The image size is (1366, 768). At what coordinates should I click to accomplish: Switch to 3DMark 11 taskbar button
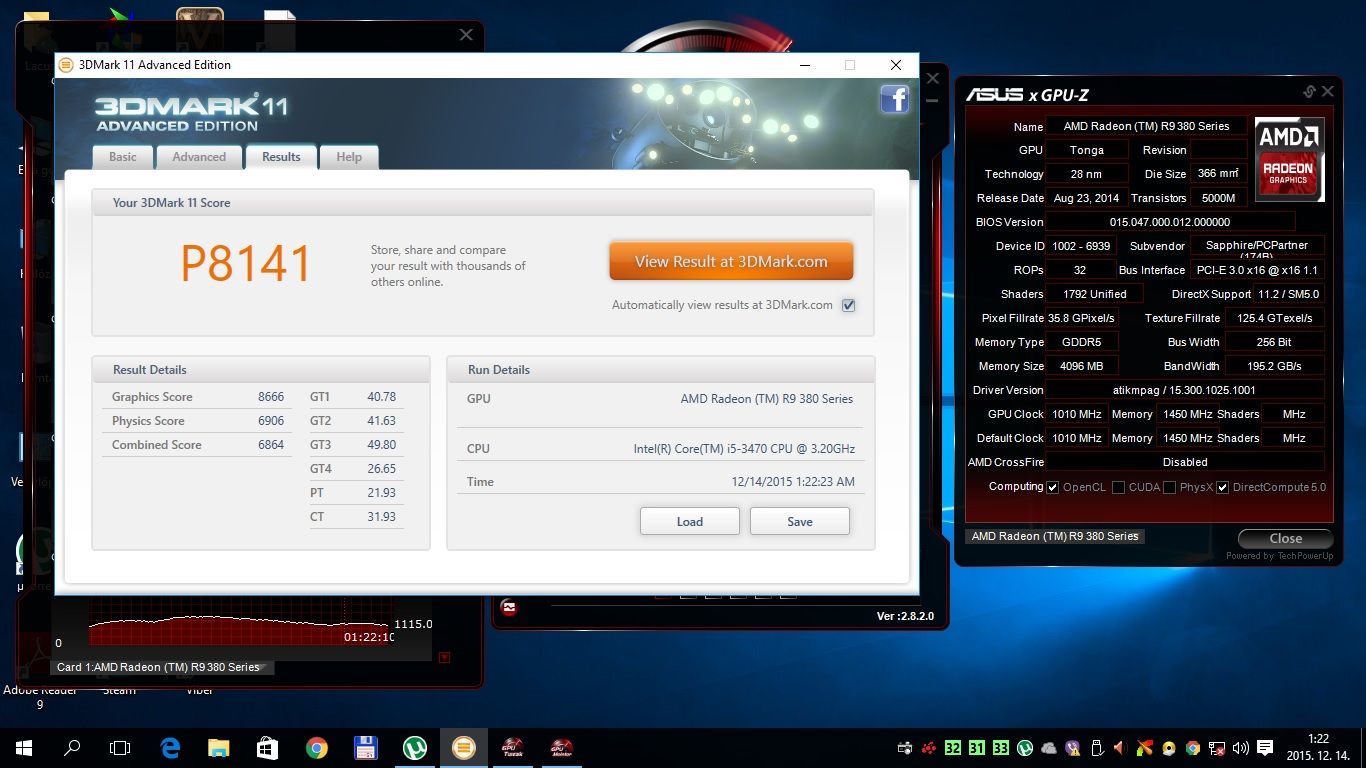(463, 747)
